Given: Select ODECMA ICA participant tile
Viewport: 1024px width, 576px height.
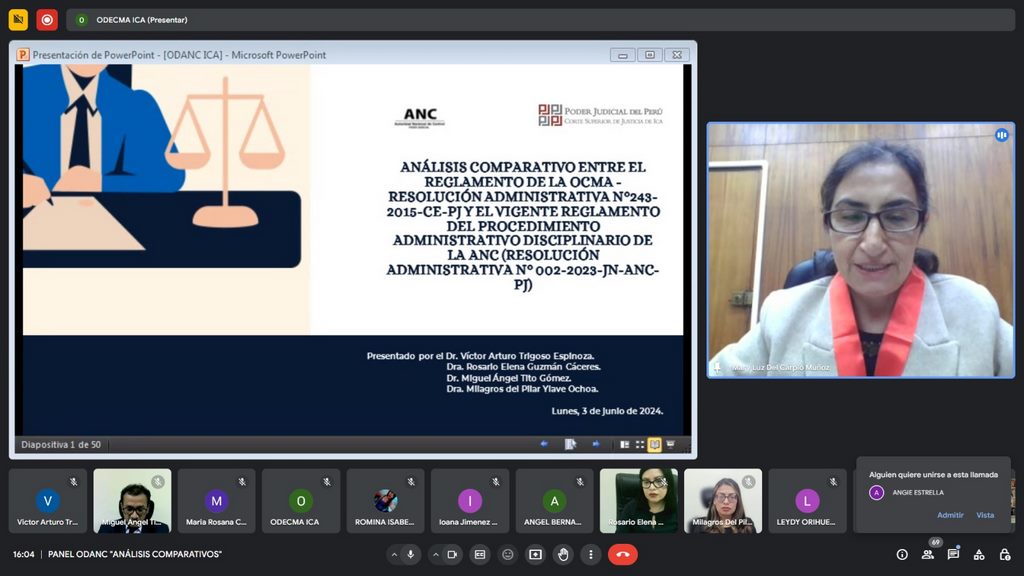Looking at the screenshot, I should [300, 501].
